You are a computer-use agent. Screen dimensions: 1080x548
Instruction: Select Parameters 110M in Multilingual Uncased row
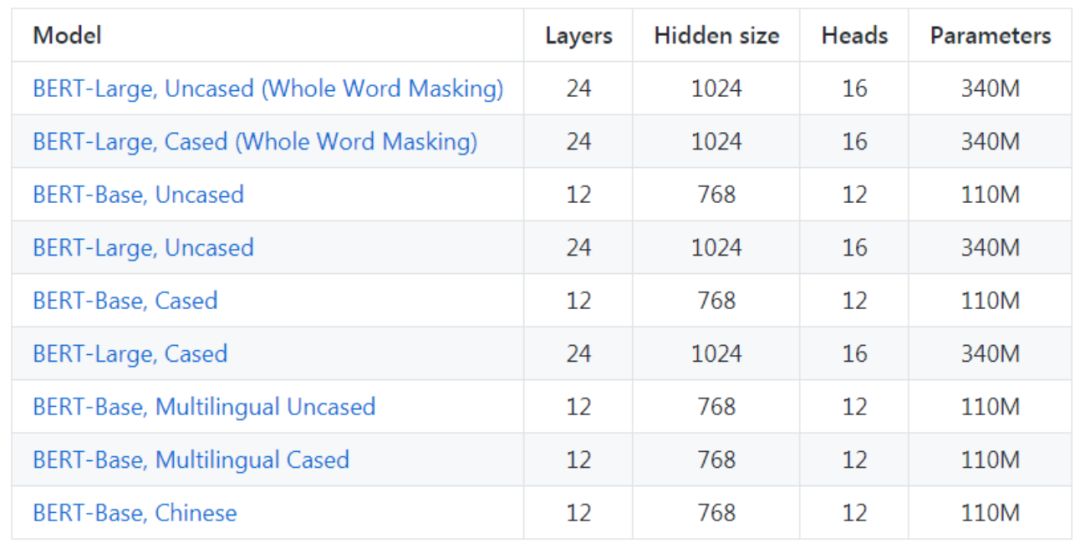click(x=990, y=407)
